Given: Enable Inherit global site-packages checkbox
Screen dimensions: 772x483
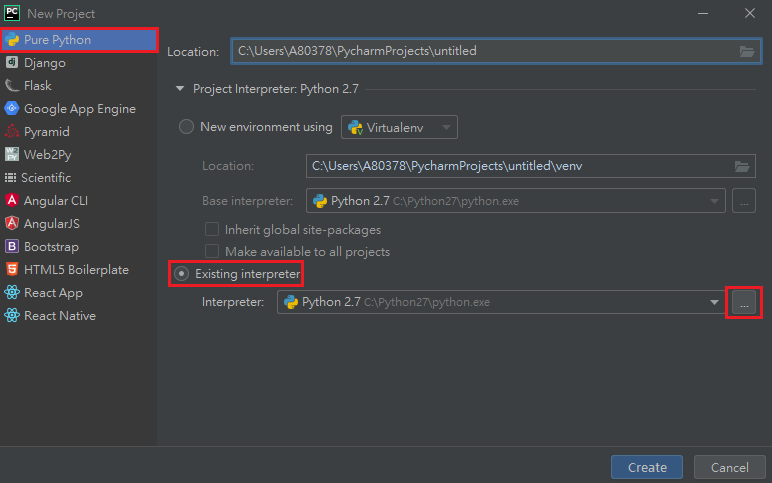Looking at the screenshot, I should coord(212,229).
